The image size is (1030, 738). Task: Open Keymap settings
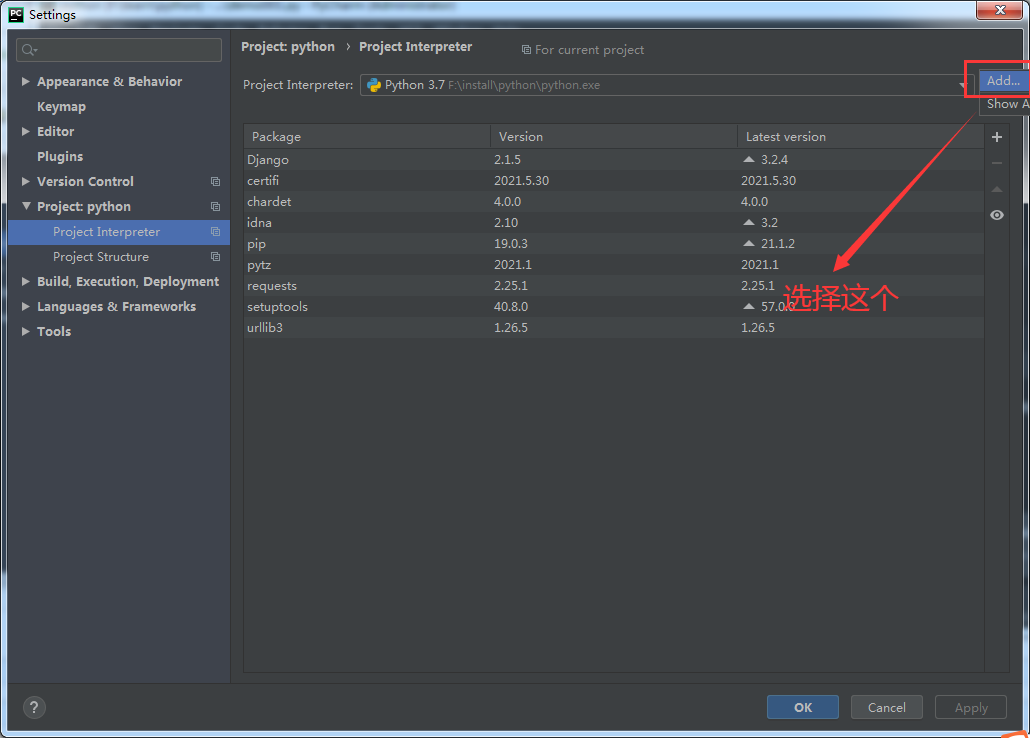(61, 106)
